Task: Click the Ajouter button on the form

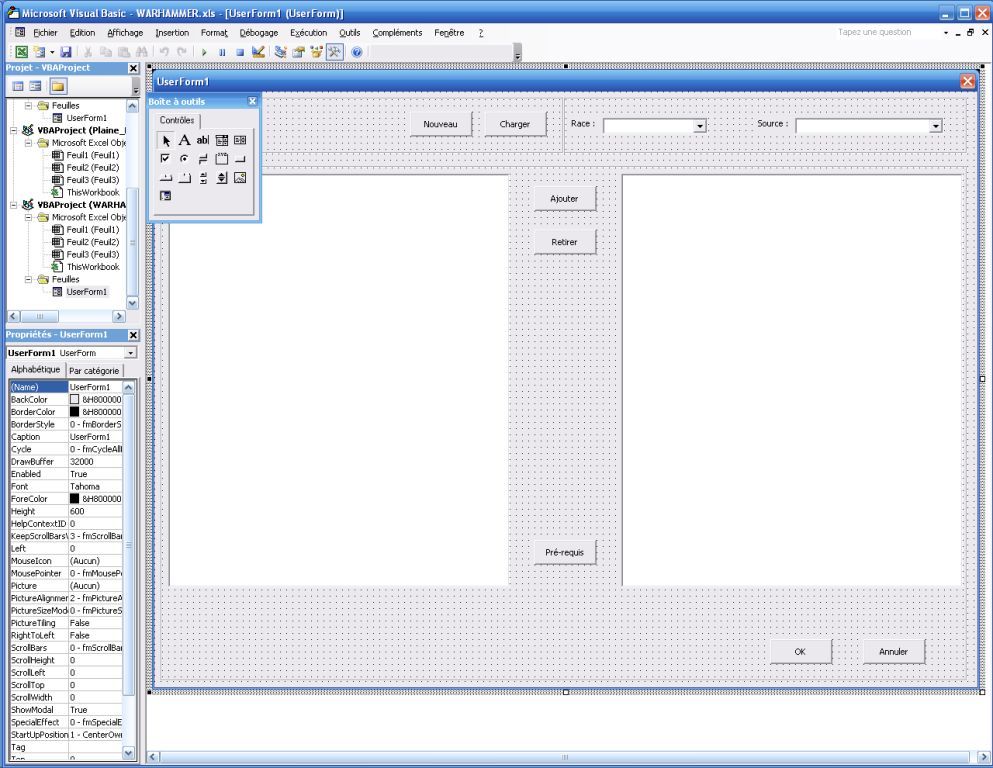Action: pyautogui.click(x=564, y=199)
